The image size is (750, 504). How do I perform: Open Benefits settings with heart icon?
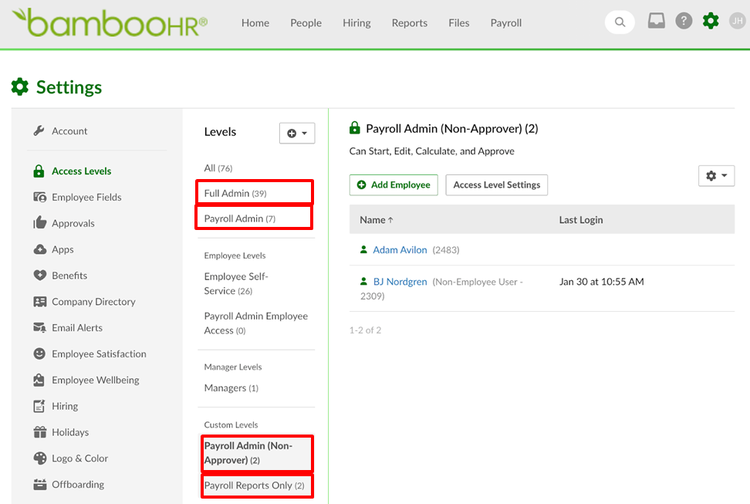69,275
